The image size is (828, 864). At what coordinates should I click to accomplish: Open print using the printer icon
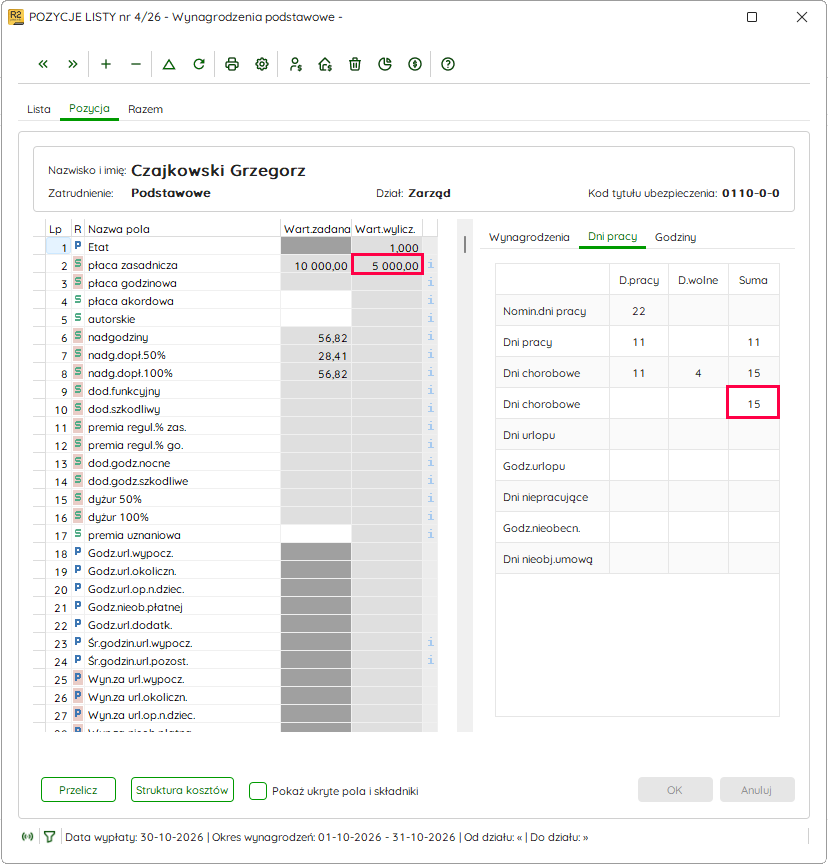pos(232,64)
